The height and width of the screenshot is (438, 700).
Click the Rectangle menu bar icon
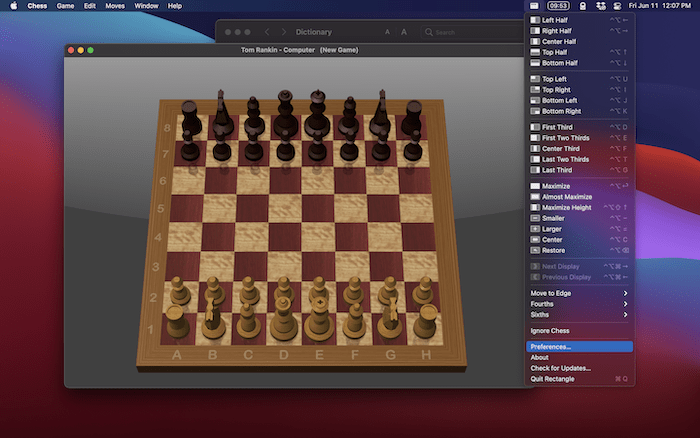coord(536,6)
